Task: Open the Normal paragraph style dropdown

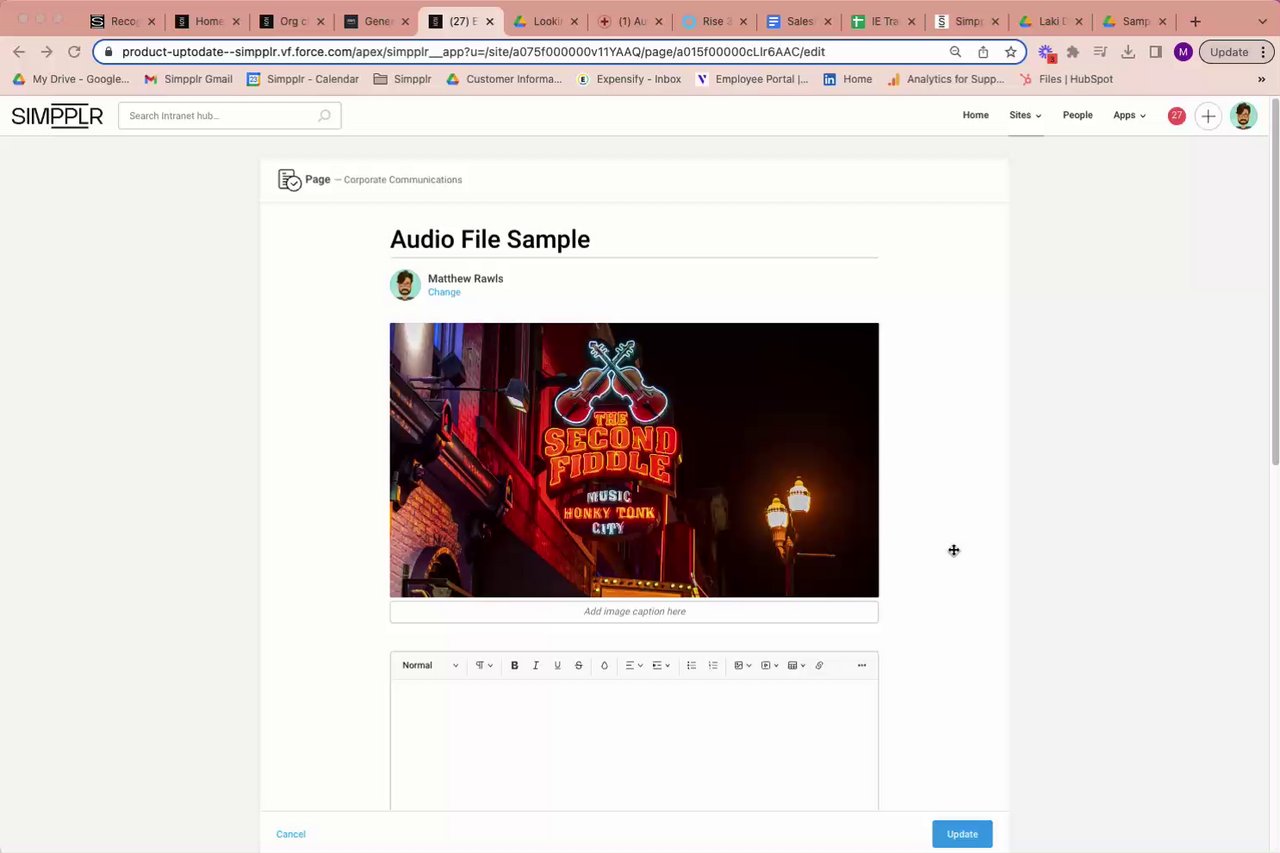Action: [x=430, y=665]
